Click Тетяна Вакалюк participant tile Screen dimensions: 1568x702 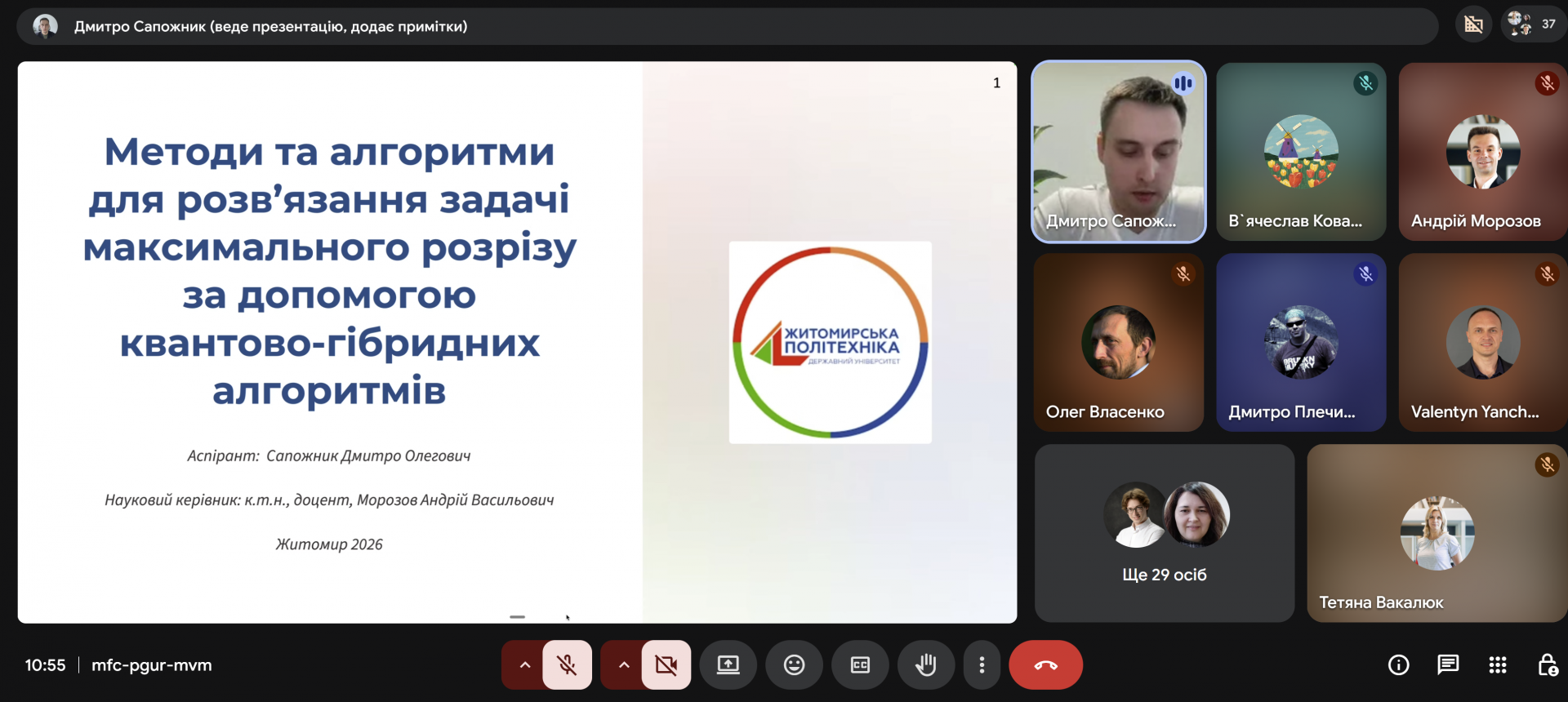[x=1436, y=533]
